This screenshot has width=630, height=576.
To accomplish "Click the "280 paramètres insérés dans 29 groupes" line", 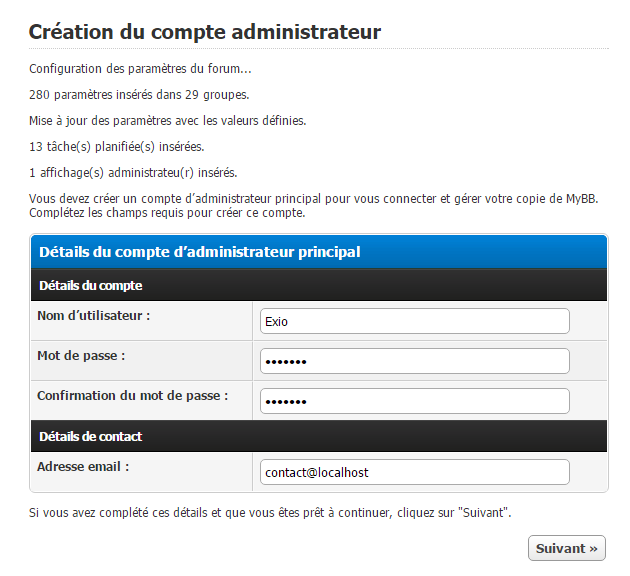I will pos(139,95).
